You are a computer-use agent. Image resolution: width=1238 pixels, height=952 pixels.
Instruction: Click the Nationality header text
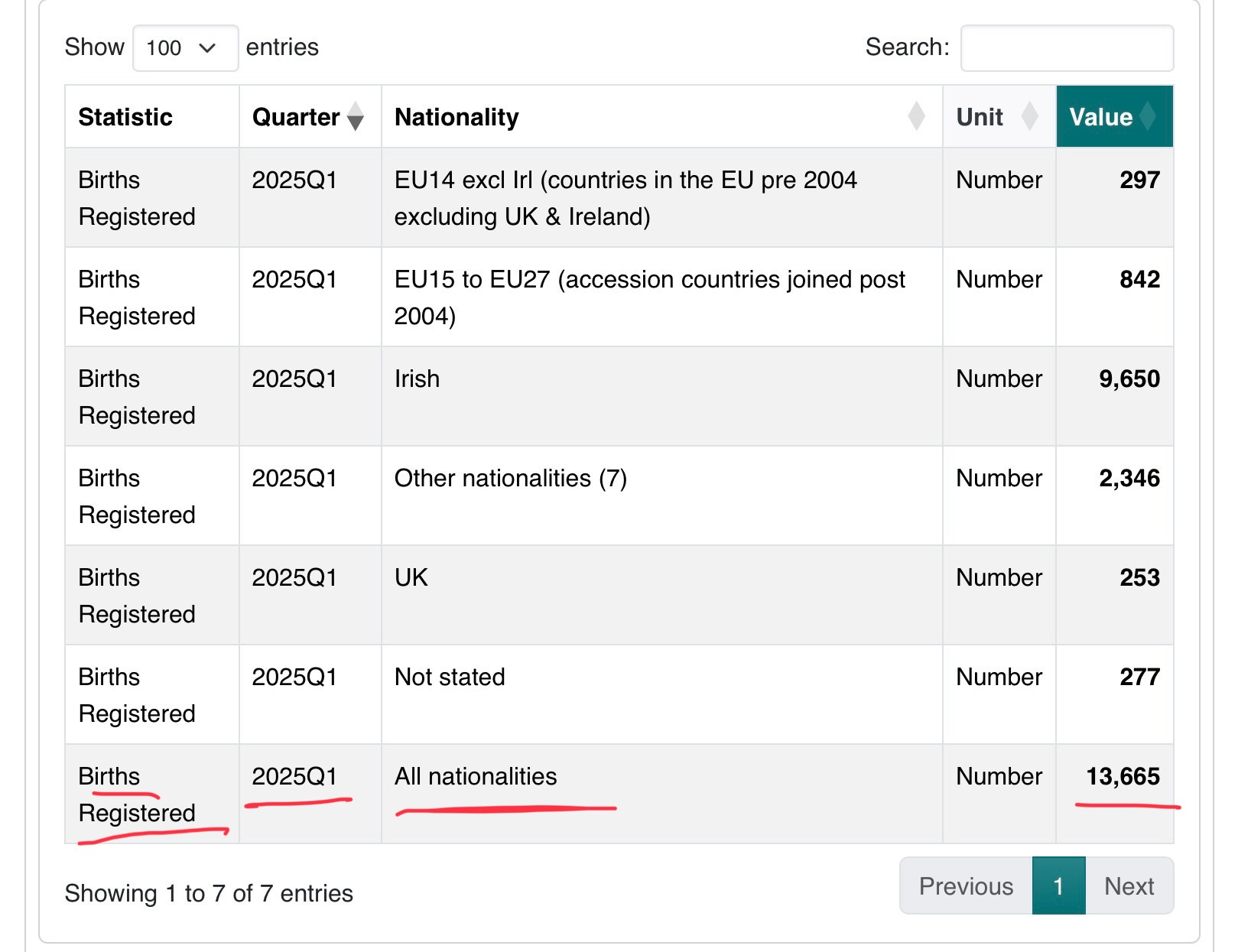(x=457, y=117)
